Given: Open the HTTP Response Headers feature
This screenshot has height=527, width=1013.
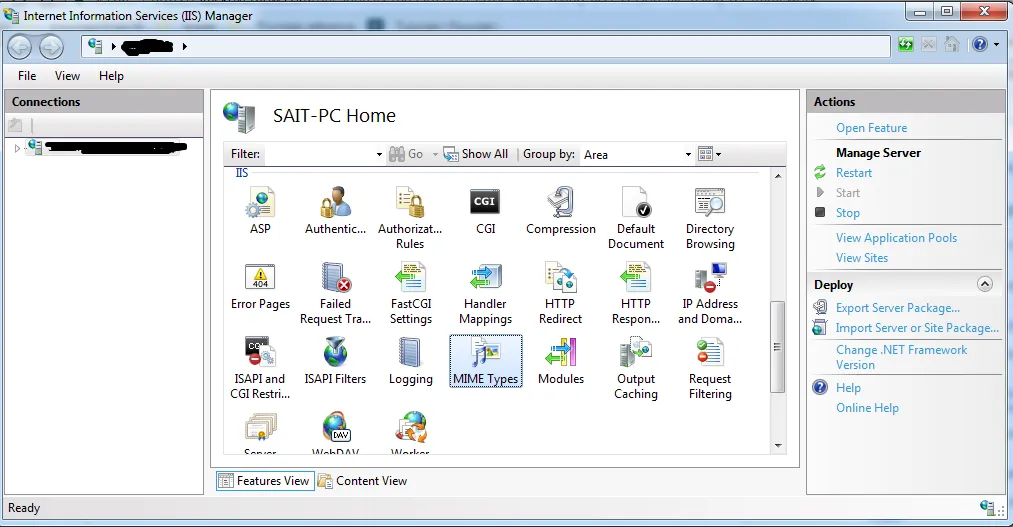Looking at the screenshot, I should coord(636,293).
